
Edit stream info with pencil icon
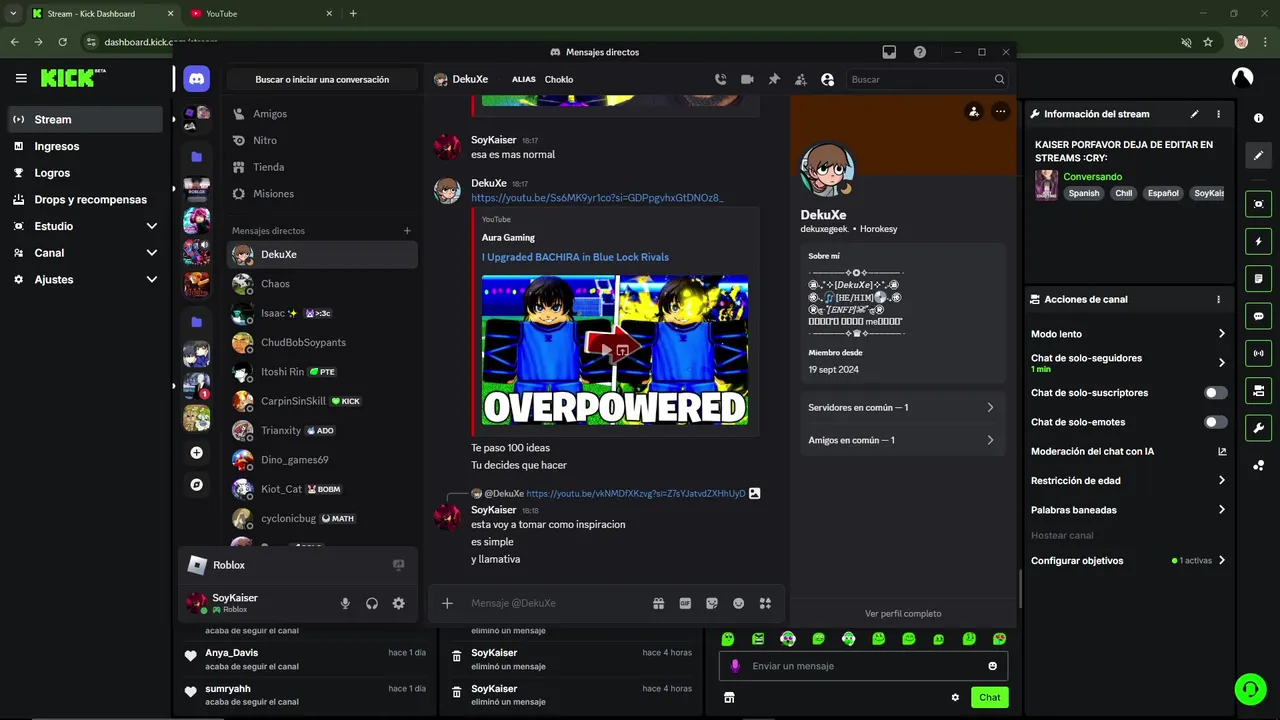[x=1194, y=114]
